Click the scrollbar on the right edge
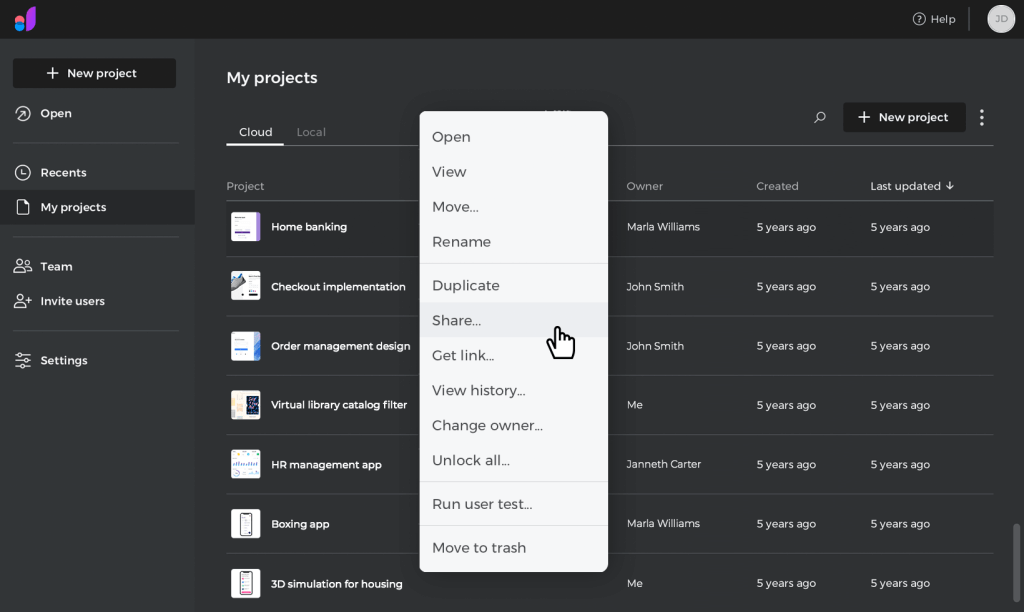This screenshot has height=612, width=1024. tap(1015, 560)
